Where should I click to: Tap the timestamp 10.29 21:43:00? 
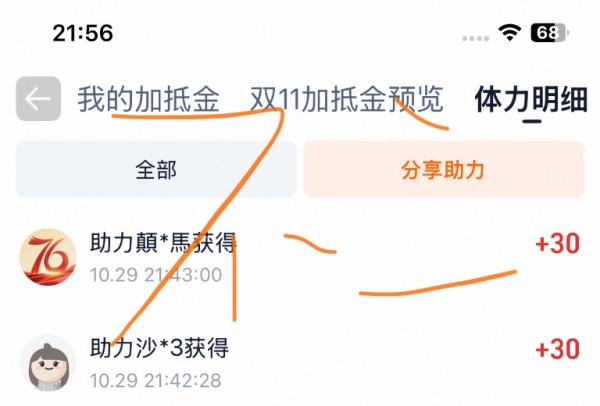pyautogui.click(x=156, y=275)
